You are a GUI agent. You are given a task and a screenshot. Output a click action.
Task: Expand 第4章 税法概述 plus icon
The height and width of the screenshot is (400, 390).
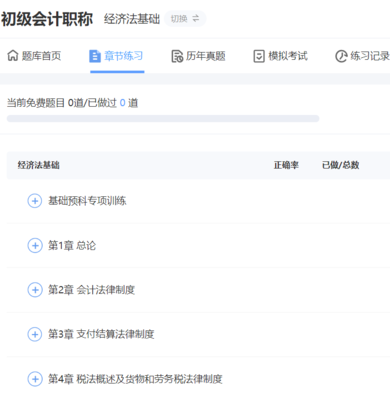click(x=35, y=379)
